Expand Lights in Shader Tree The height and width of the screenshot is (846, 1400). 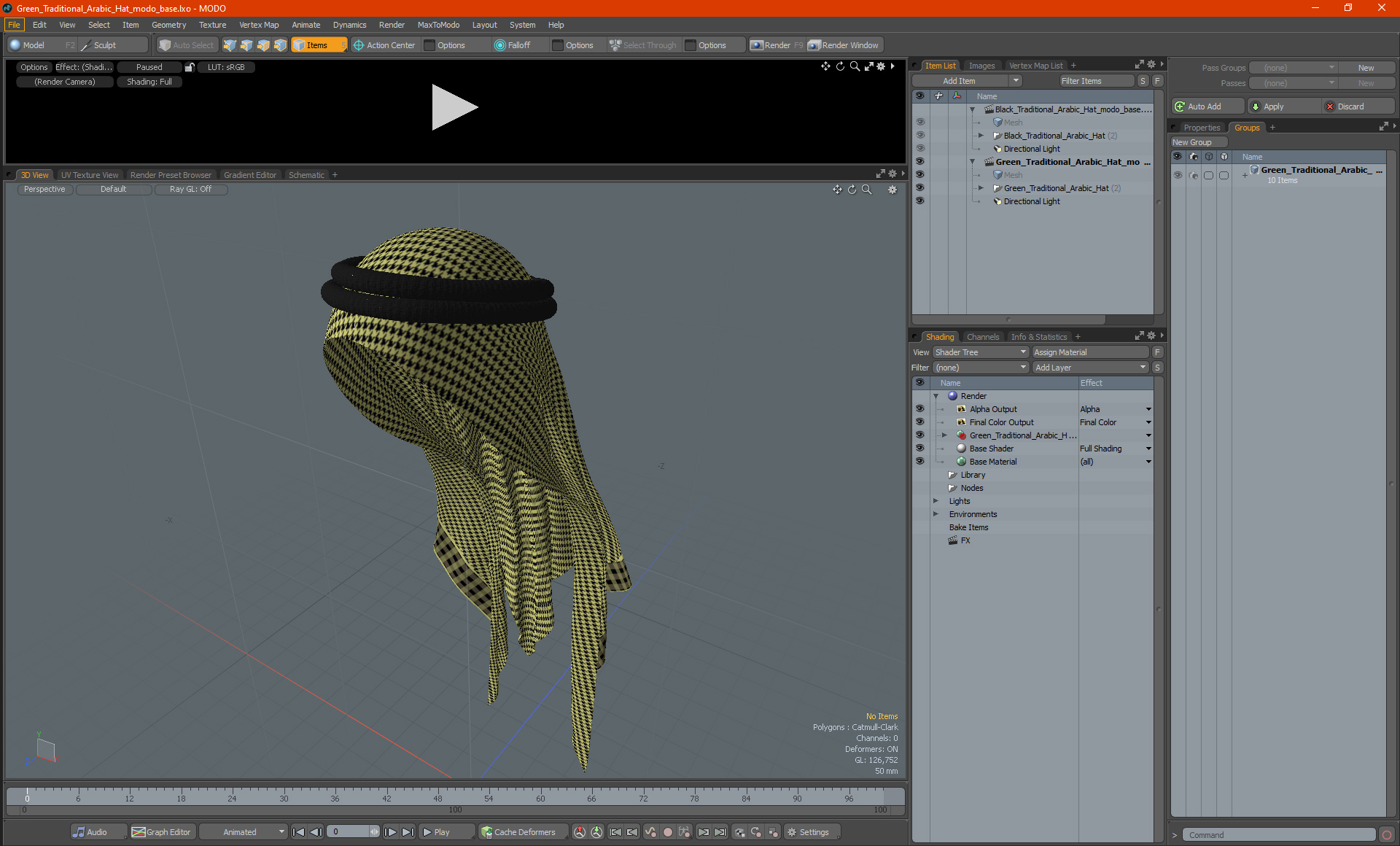936,501
